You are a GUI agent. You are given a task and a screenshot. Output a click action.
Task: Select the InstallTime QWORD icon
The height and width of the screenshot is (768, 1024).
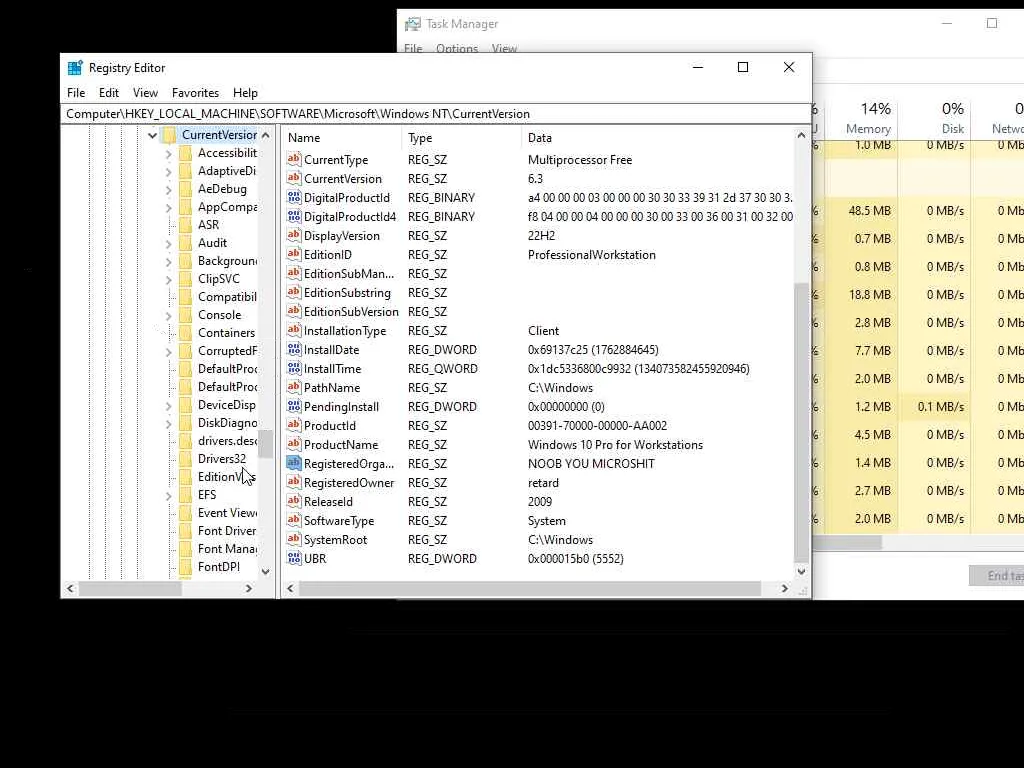294,368
